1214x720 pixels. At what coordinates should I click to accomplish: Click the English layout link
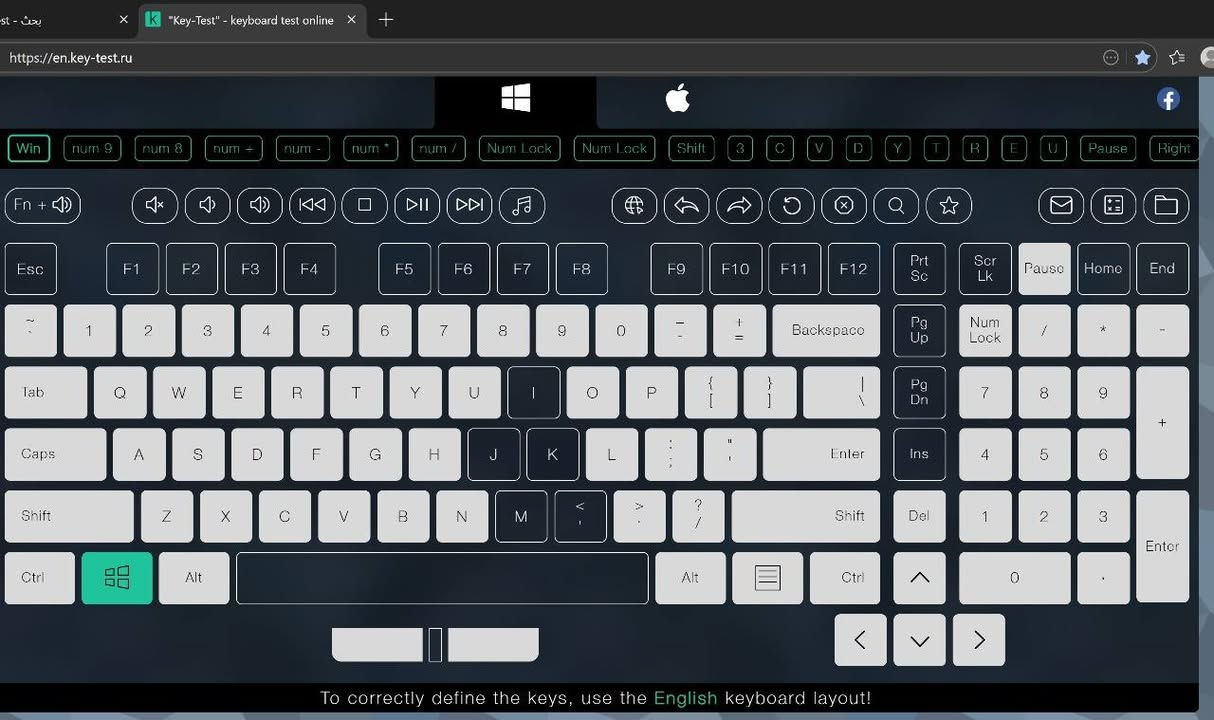pyautogui.click(x=685, y=698)
